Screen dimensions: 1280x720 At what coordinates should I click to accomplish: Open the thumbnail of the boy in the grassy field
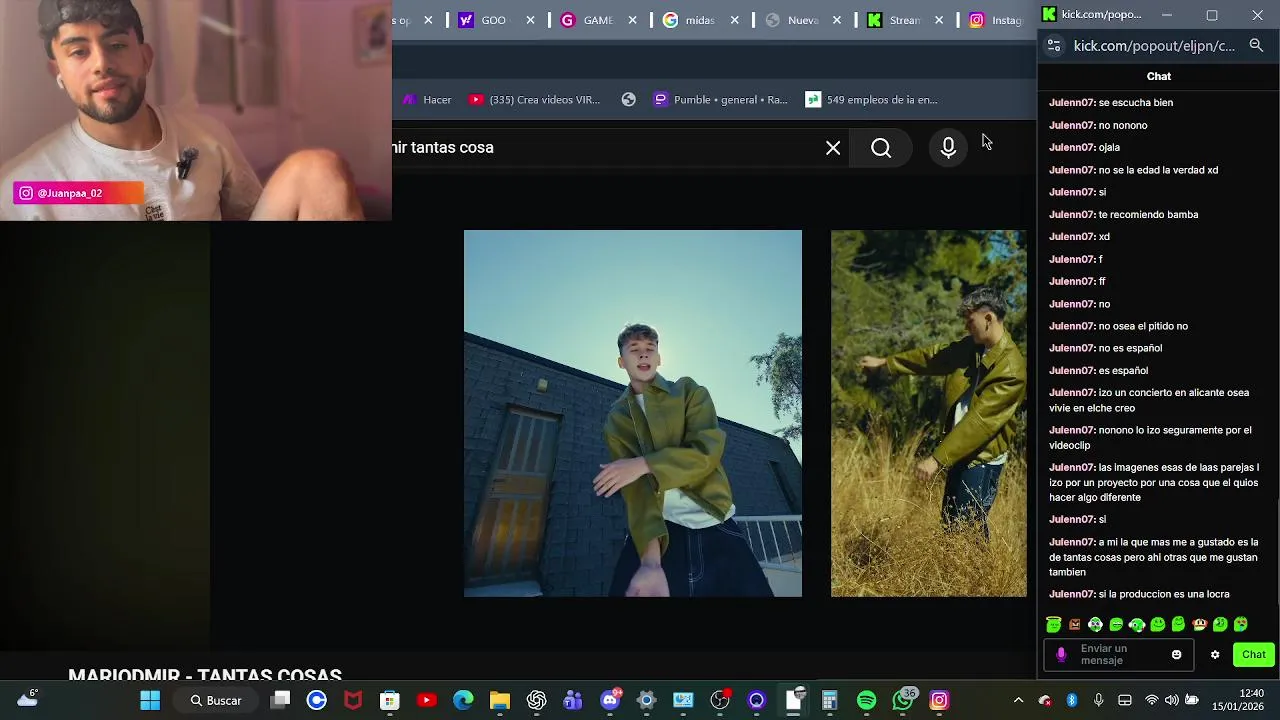[928, 413]
